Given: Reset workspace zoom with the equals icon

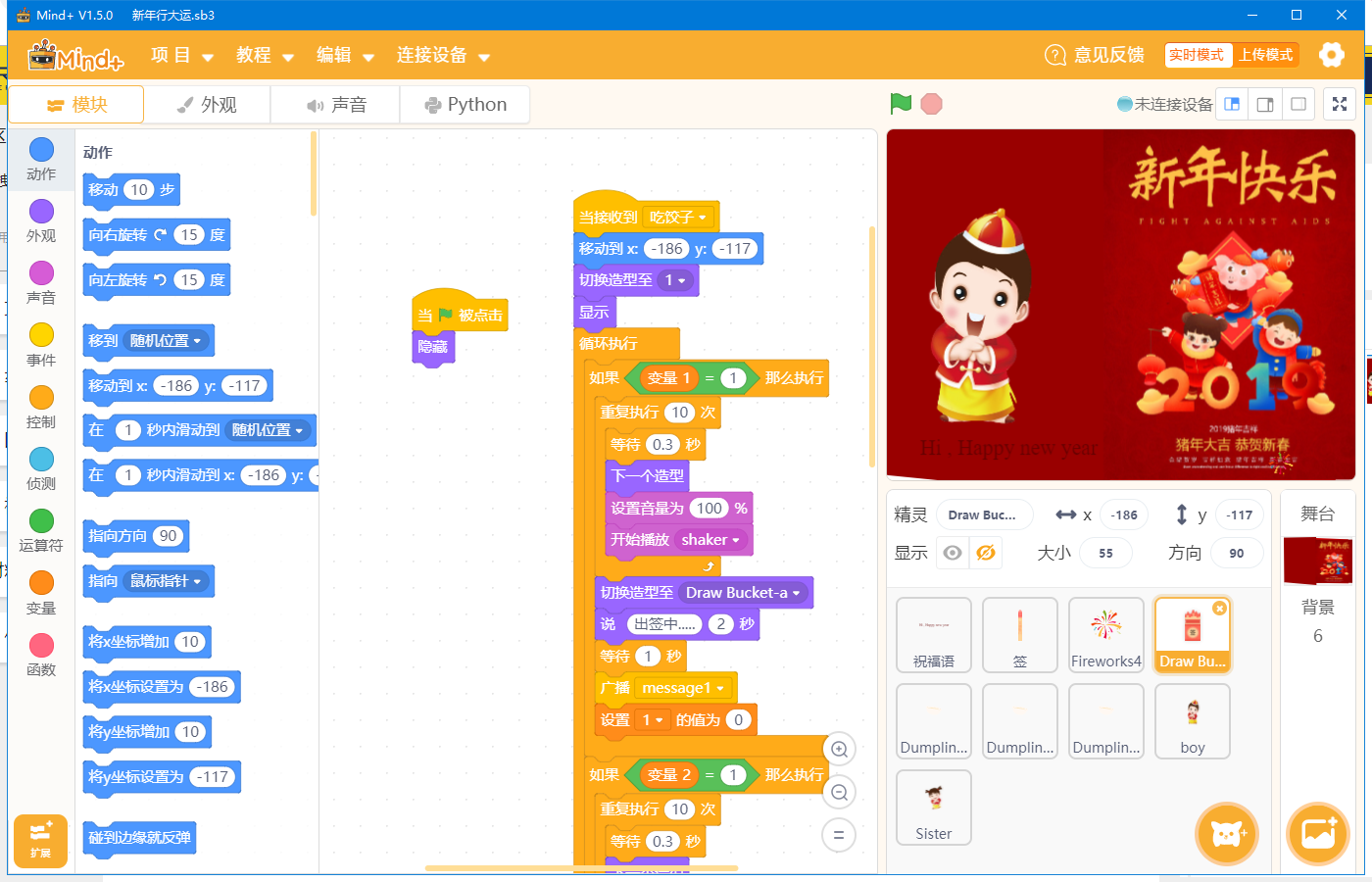Looking at the screenshot, I should [x=839, y=836].
